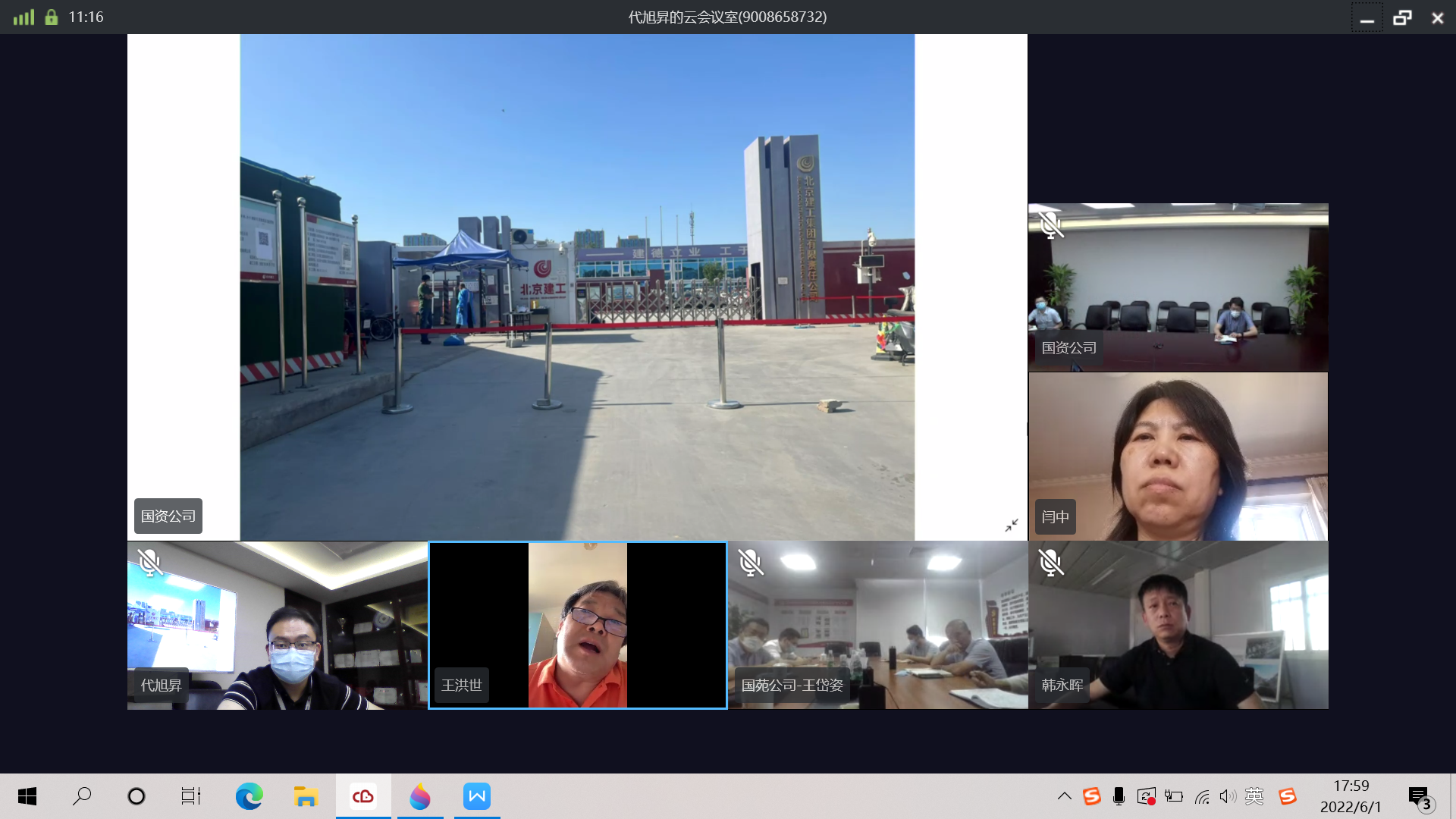Click muted mic icon on top-right 国资公司 tile
Viewport: 1456px width, 819px height.
[x=1051, y=224]
